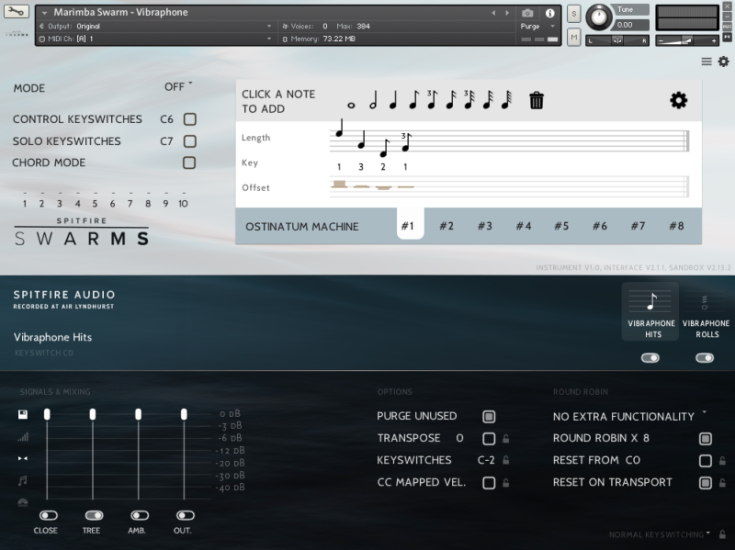This screenshot has height=550, width=735.
Task: Click the signal bars icon in the mixer
Action: pyautogui.click(x=22, y=437)
